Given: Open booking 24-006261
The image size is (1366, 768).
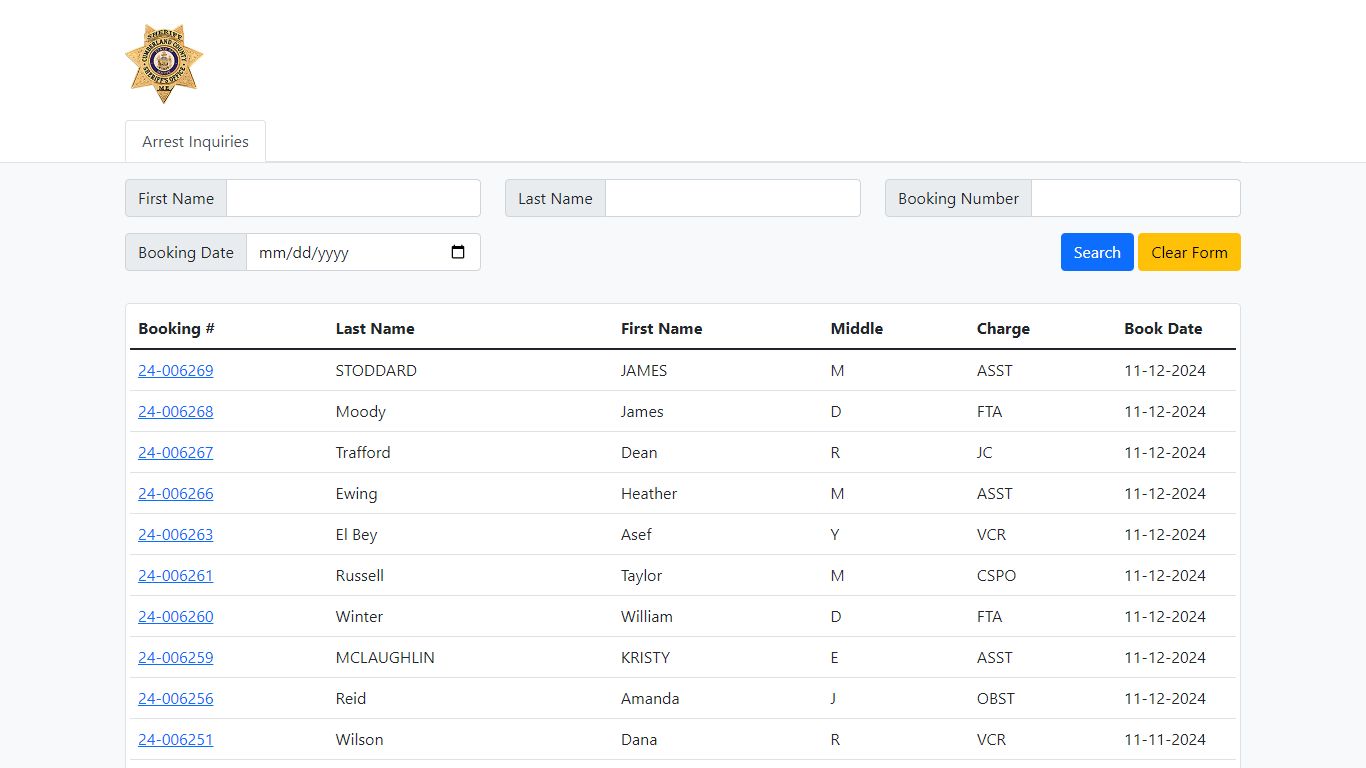Looking at the screenshot, I should click(175, 575).
